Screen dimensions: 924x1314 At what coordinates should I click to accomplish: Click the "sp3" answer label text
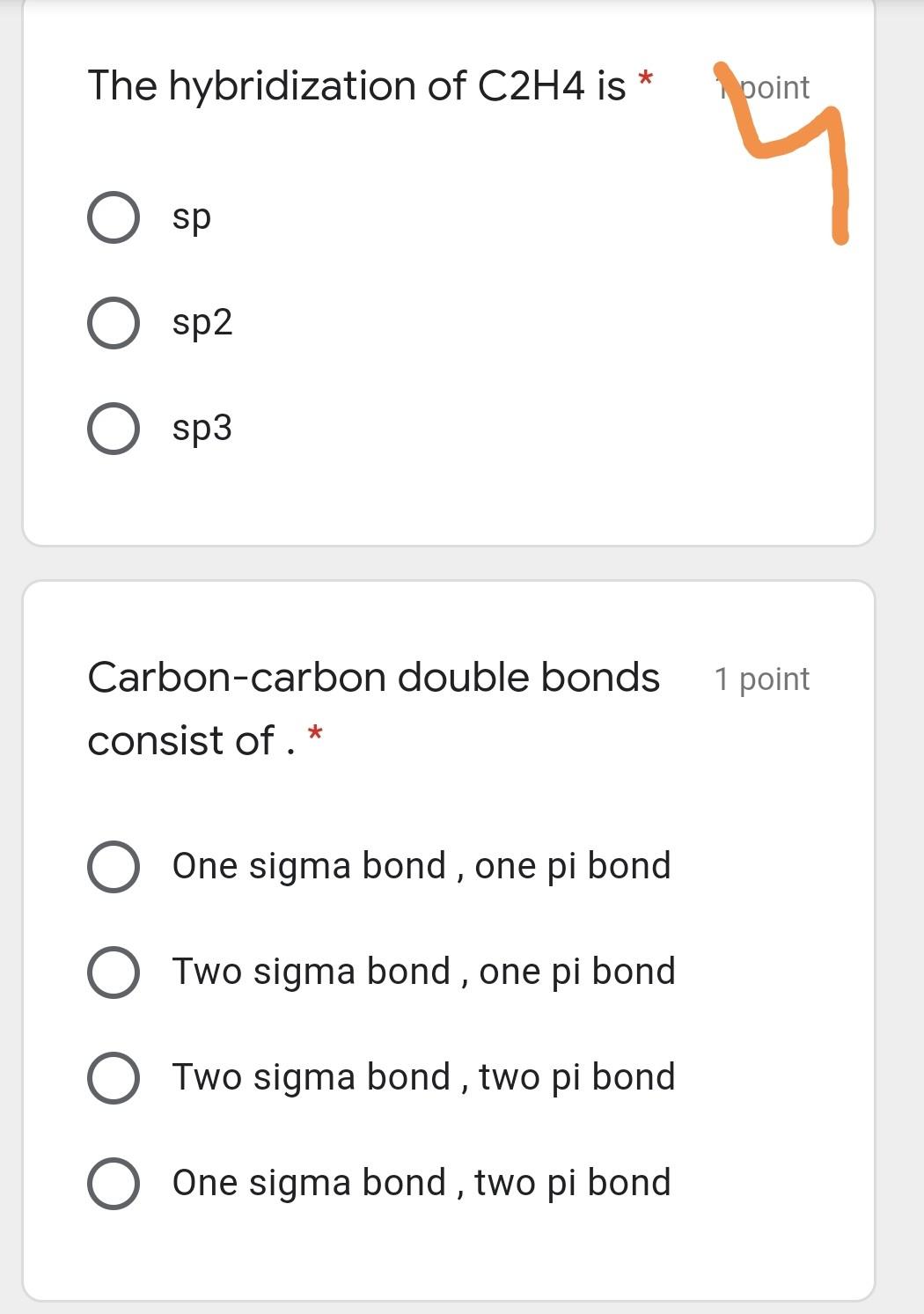click(202, 429)
